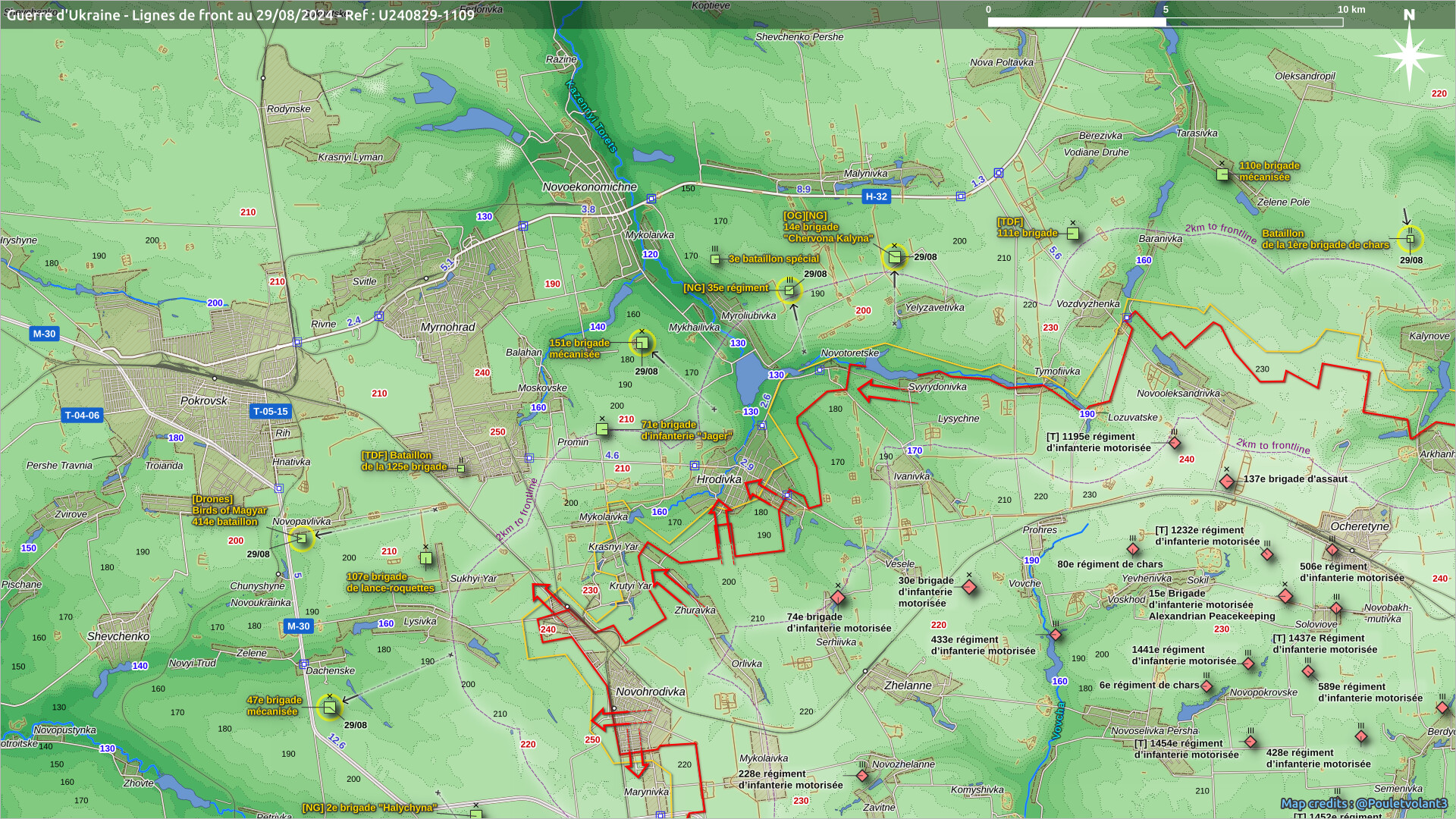Click the 74e brigade d'infanterie motorisée diamond
The width and height of the screenshot is (1456, 819).
837,598
